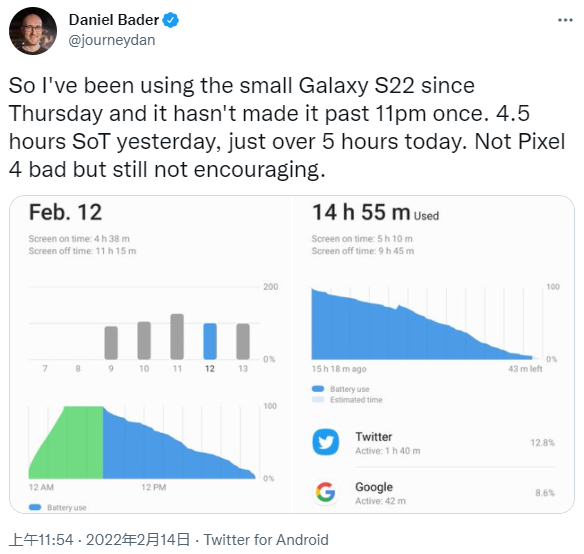The image size is (584, 554).
Task: Click the tweet timestamp 上午11:54
Action: (x=41, y=540)
